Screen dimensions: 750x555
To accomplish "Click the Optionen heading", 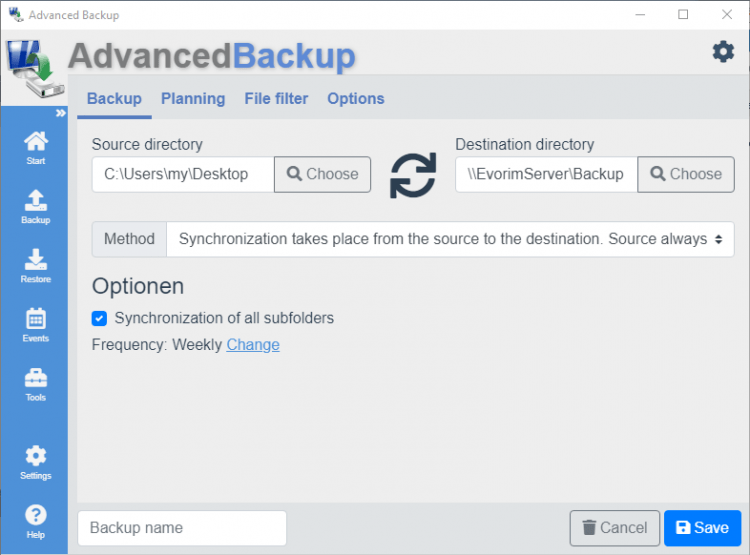I will 138,286.
